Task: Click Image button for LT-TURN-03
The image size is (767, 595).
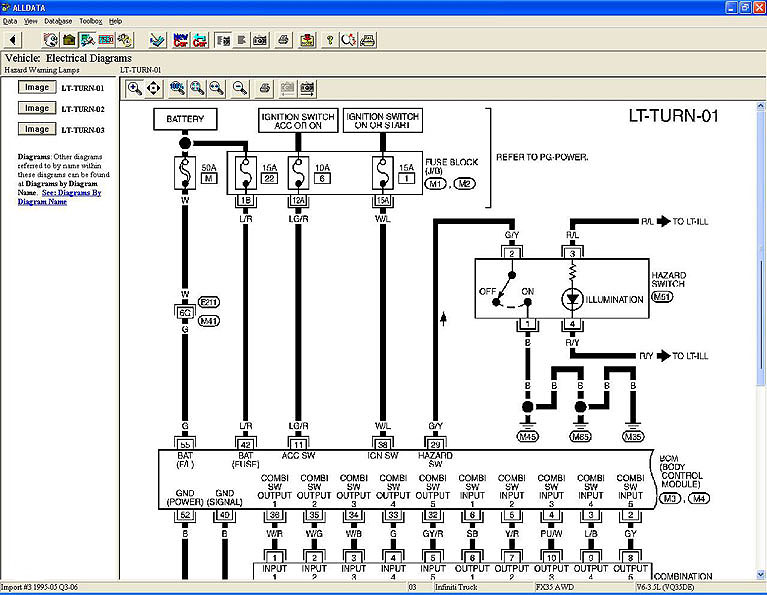Action: 37,129
